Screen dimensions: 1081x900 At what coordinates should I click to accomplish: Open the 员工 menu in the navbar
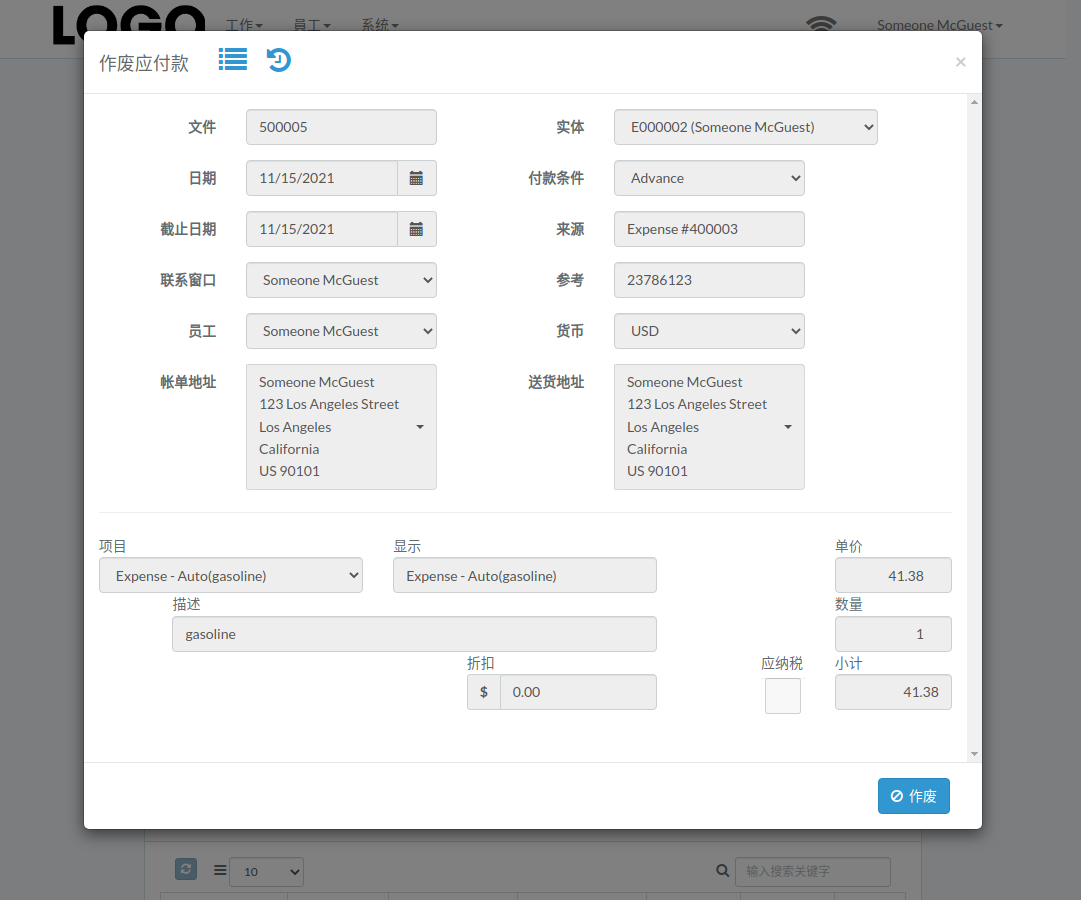click(312, 26)
